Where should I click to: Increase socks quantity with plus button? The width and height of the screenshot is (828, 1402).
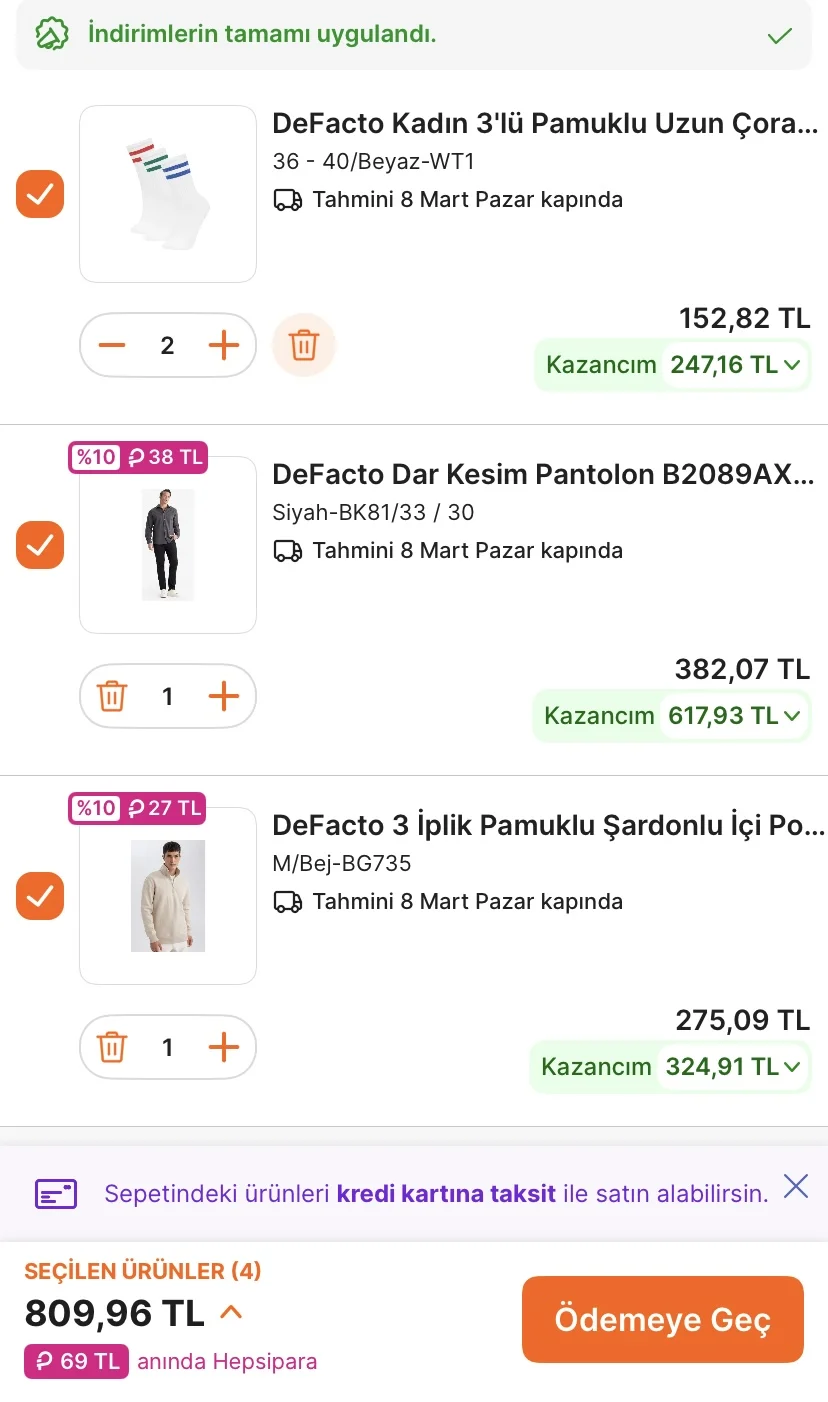click(224, 346)
